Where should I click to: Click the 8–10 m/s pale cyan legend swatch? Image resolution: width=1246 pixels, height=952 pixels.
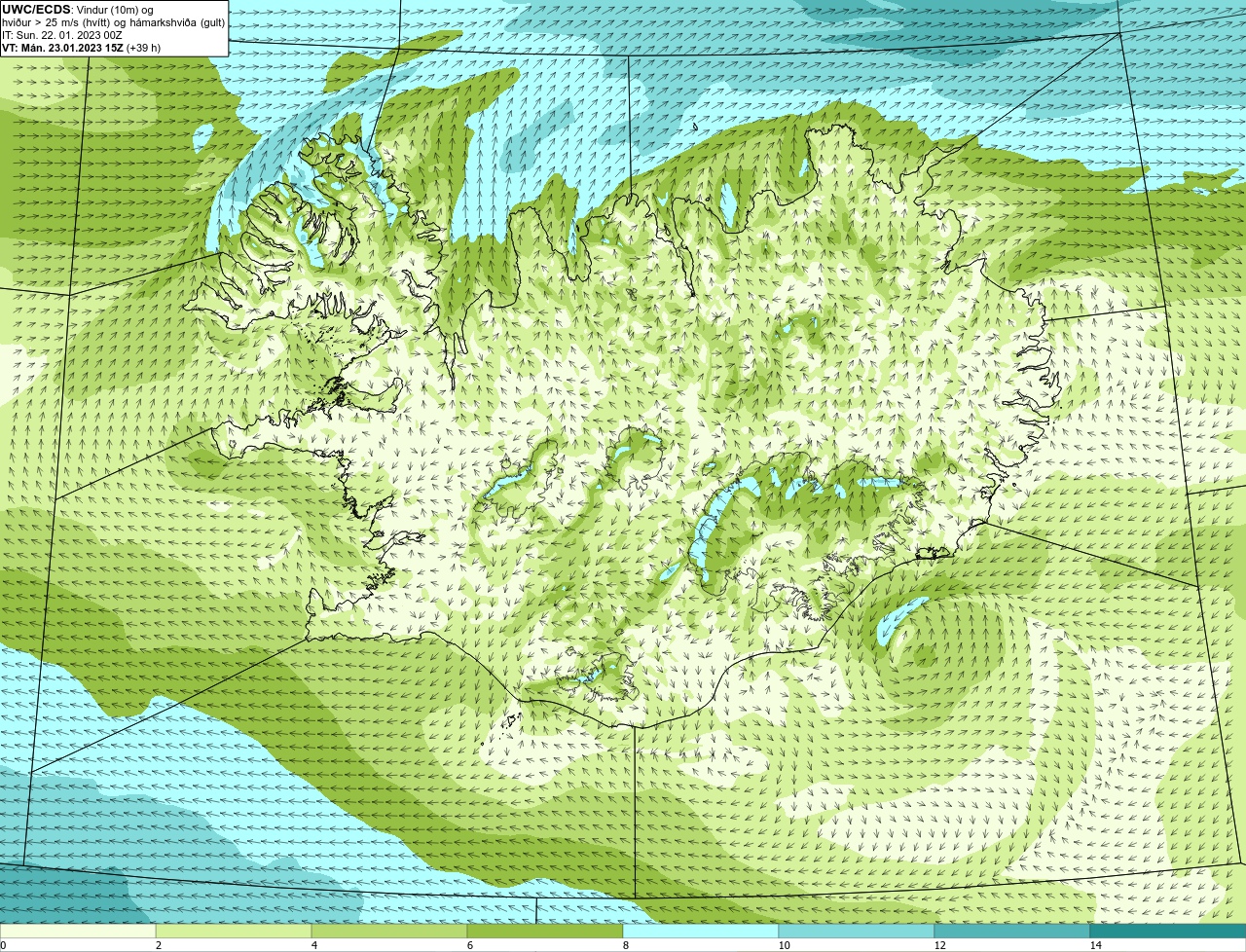pyautogui.click(x=701, y=931)
